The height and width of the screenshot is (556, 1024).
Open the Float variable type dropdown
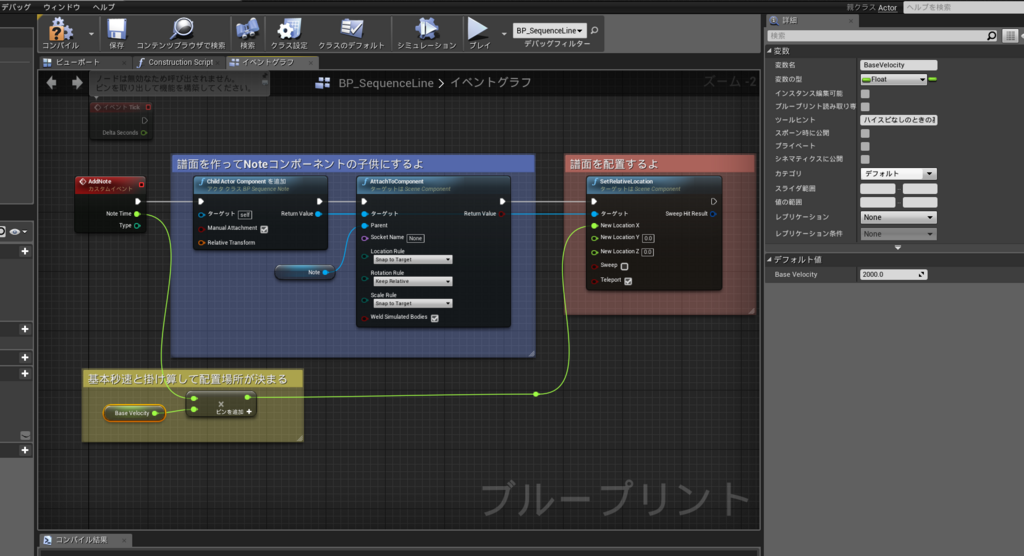click(893, 79)
